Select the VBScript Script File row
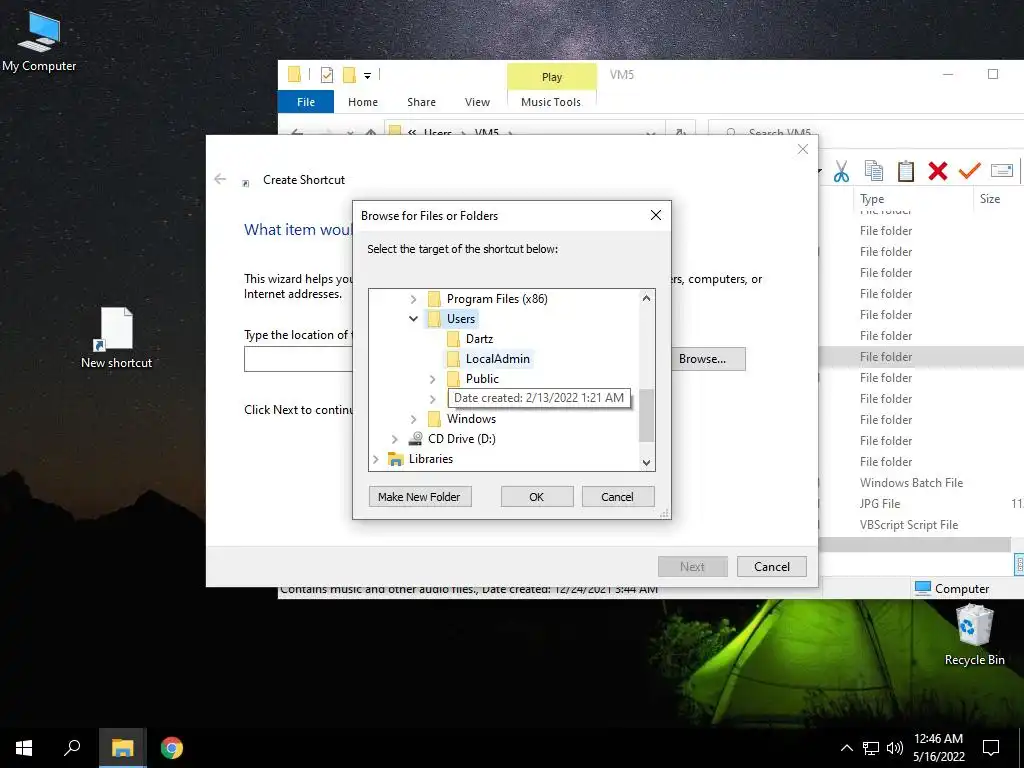The image size is (1024, 768). click(x=908, y=524)
